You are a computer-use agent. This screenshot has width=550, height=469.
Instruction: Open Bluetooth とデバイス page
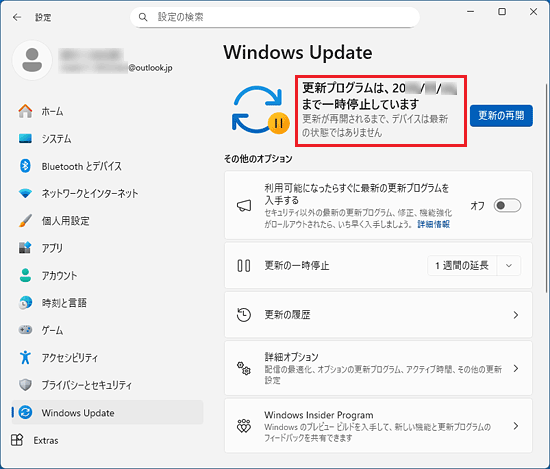[107, 166]
